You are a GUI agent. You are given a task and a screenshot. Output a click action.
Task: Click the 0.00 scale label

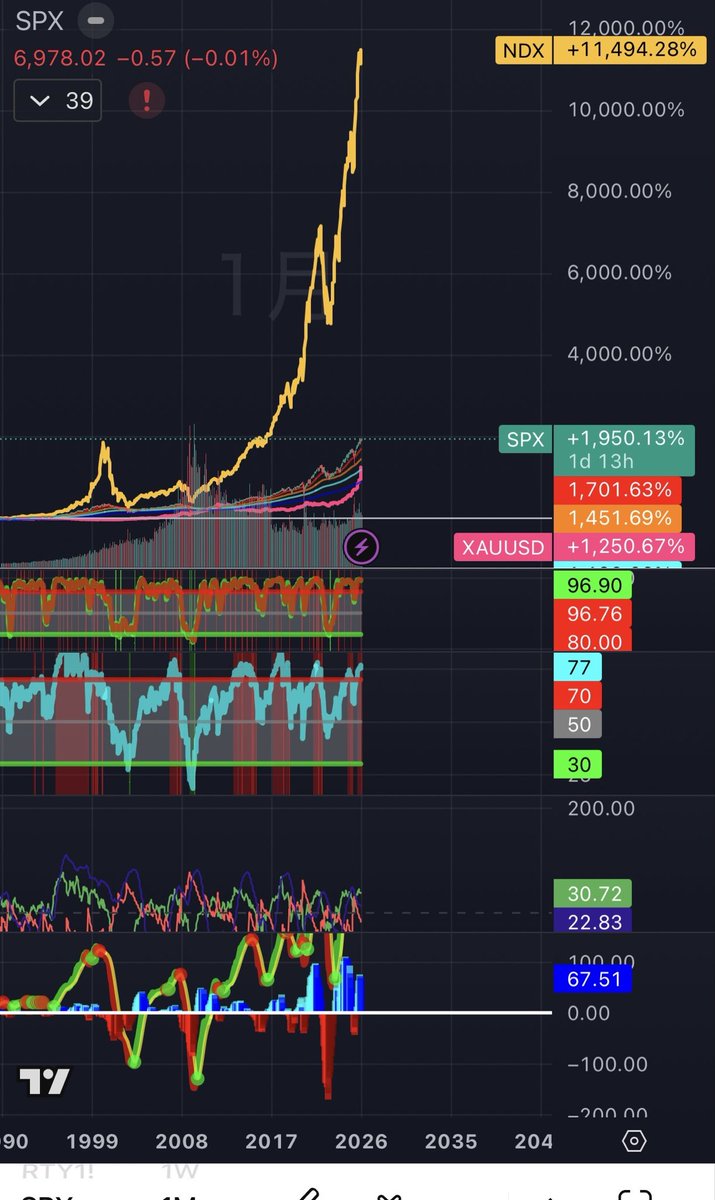pos(588,1013)
